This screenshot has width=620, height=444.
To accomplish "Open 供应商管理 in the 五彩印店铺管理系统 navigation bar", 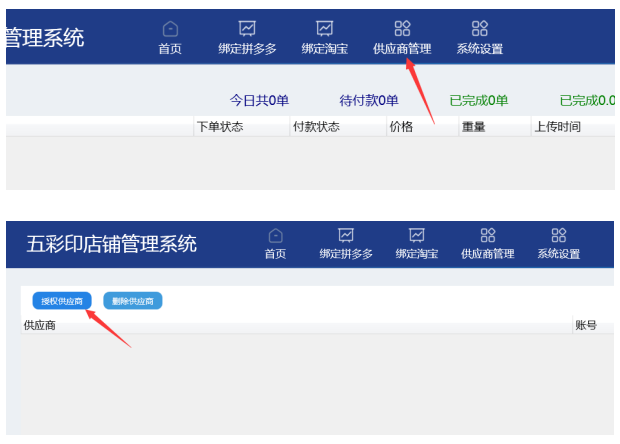I will point(487,243).
